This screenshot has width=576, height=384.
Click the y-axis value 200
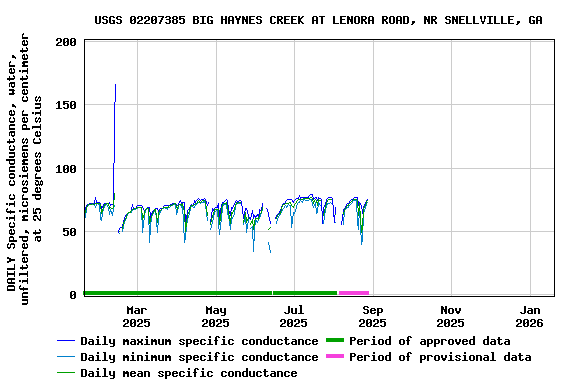(66, 42)
